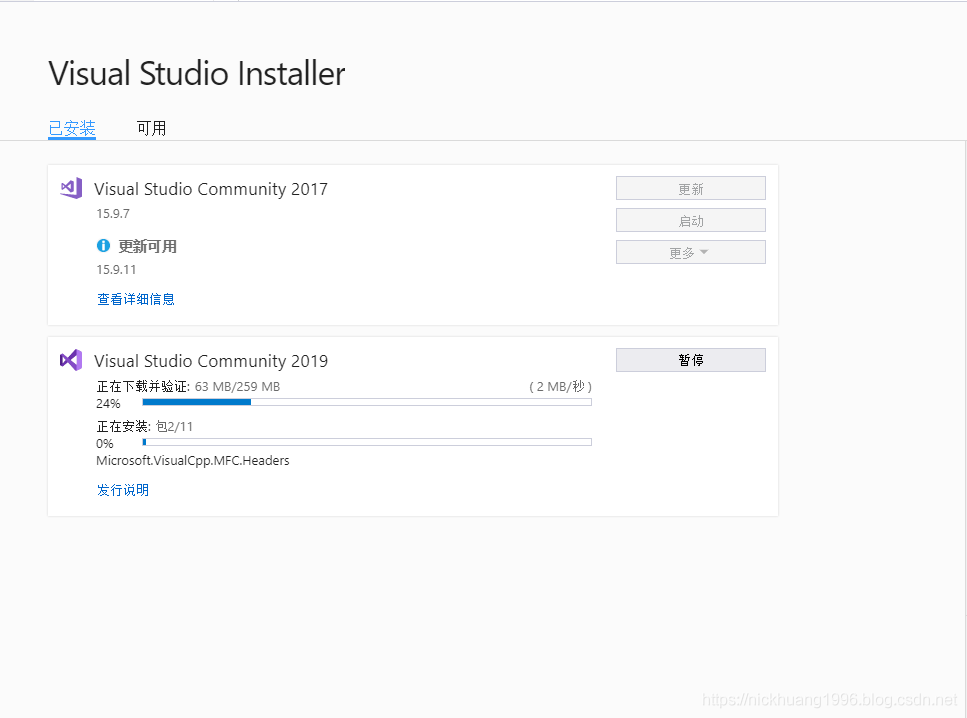Click the 更新可用 update notice text
Screen dimensions: 967x718
tap(148, 246)
